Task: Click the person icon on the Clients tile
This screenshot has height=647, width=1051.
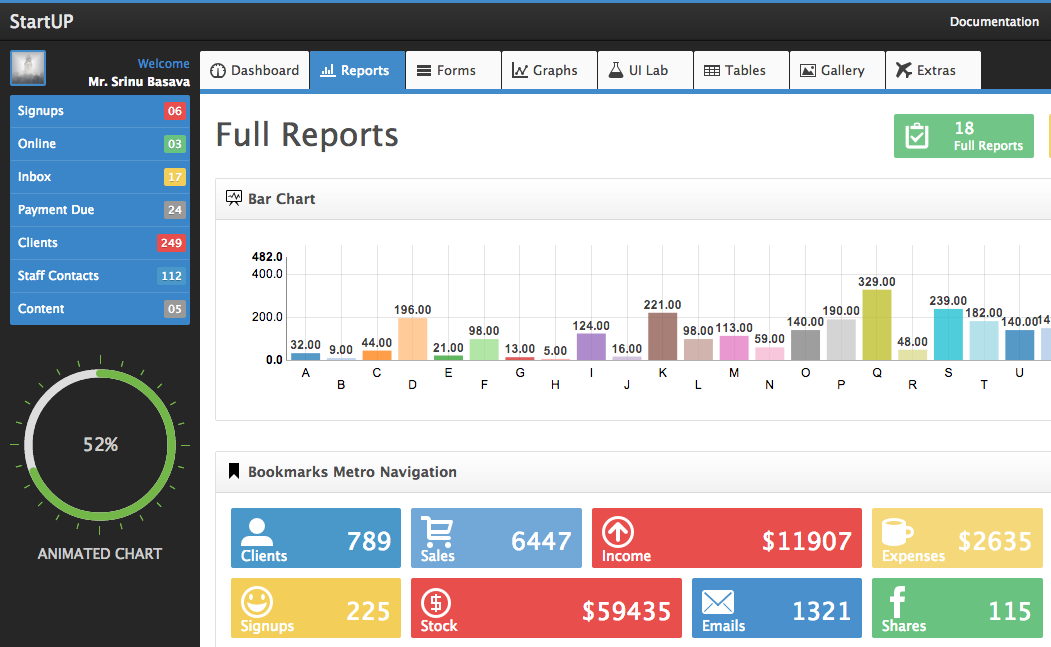Action: coord(258,530)
